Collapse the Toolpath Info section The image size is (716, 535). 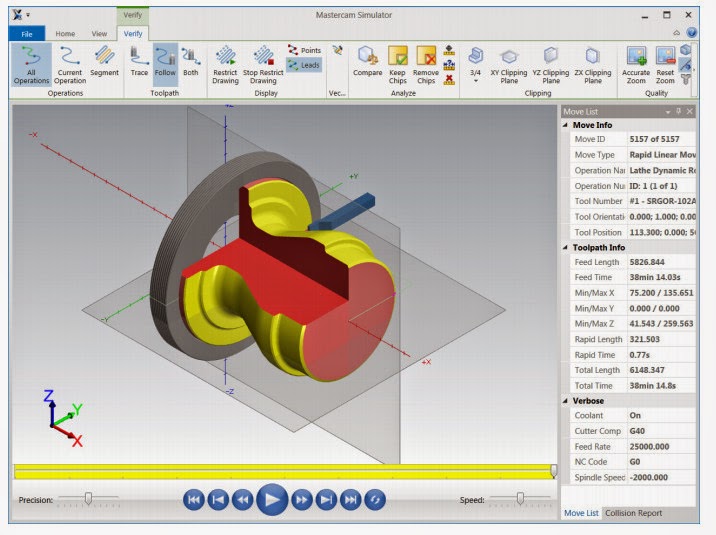pyautogui.click(x=565, y=247)
